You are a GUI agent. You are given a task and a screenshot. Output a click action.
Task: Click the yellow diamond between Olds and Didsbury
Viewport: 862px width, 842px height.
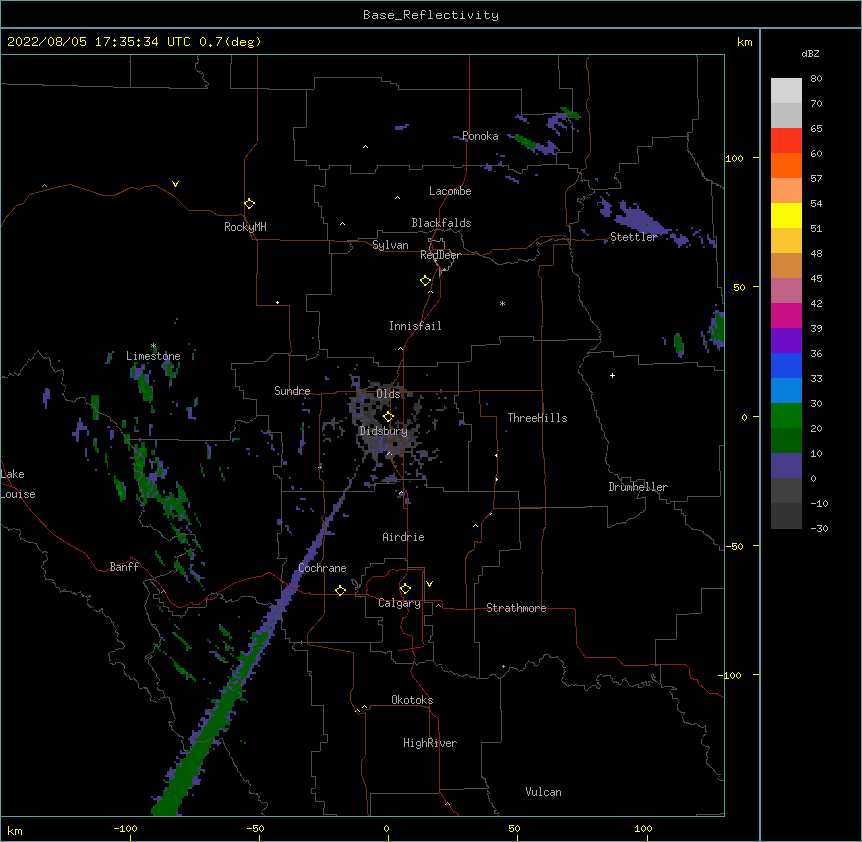pos(388,416)
